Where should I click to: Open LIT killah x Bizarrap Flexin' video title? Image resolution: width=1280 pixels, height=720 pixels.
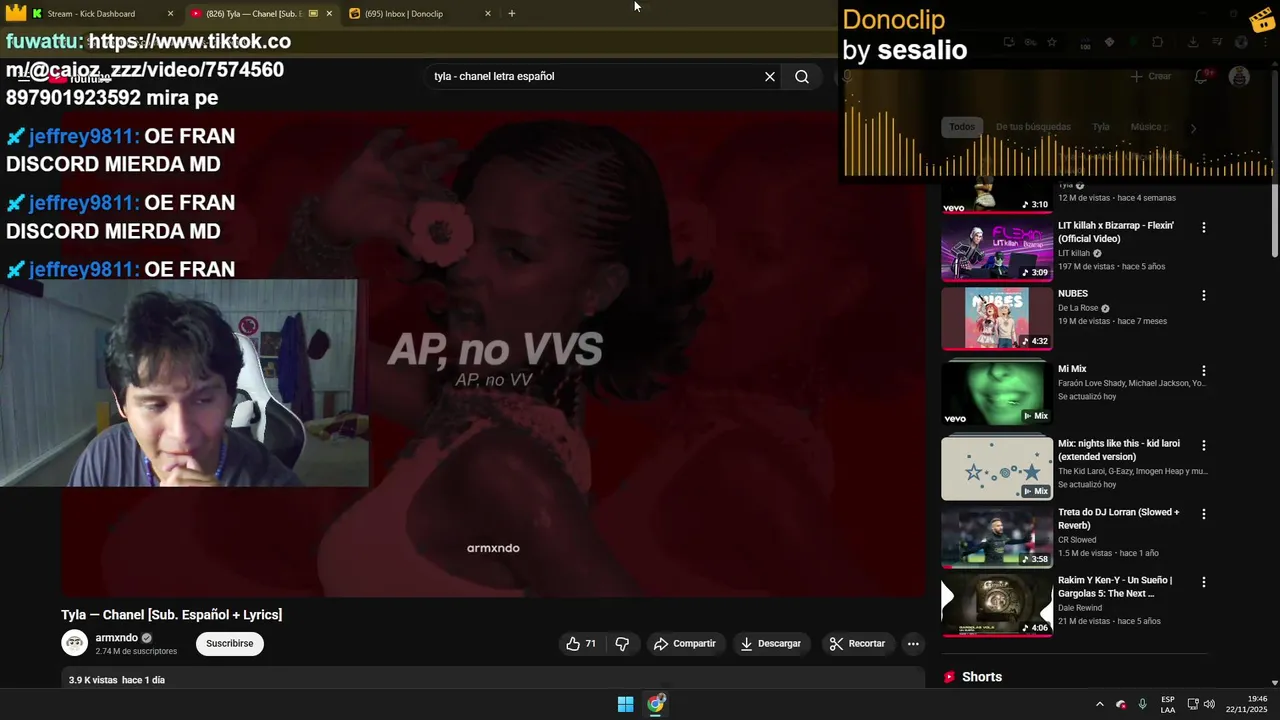coord(1116,232)
